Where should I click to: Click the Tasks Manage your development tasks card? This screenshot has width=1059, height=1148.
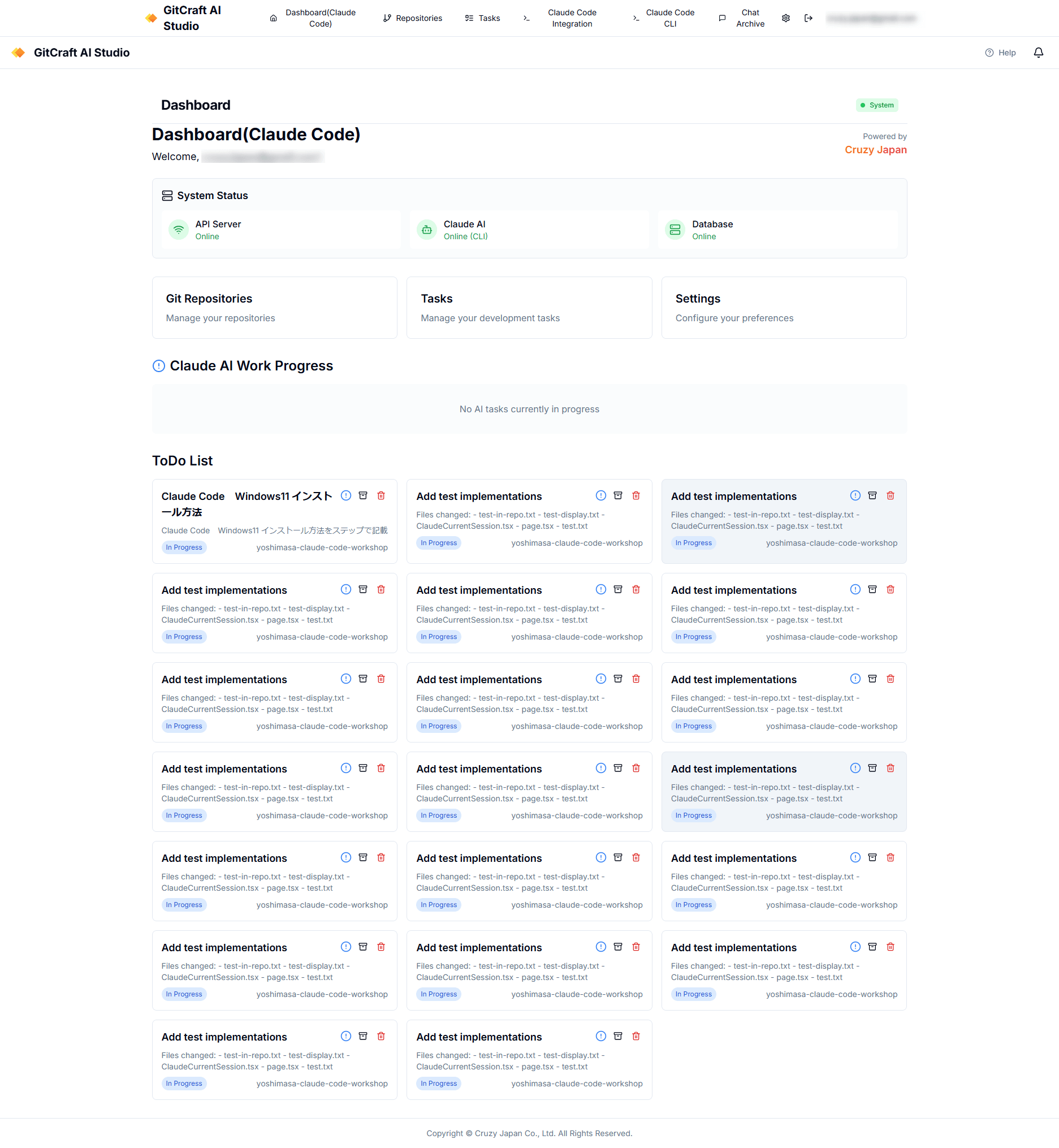(x=529, y=308)
